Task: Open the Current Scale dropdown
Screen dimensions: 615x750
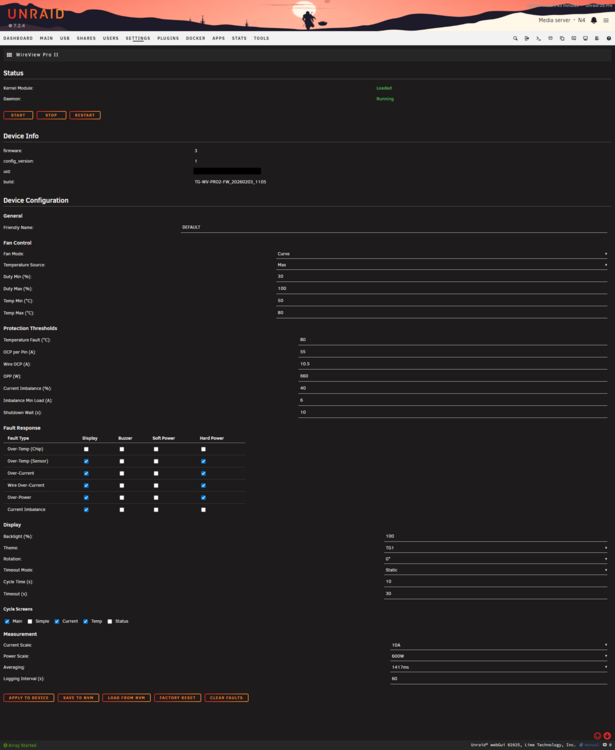Action: coord(499,645)
